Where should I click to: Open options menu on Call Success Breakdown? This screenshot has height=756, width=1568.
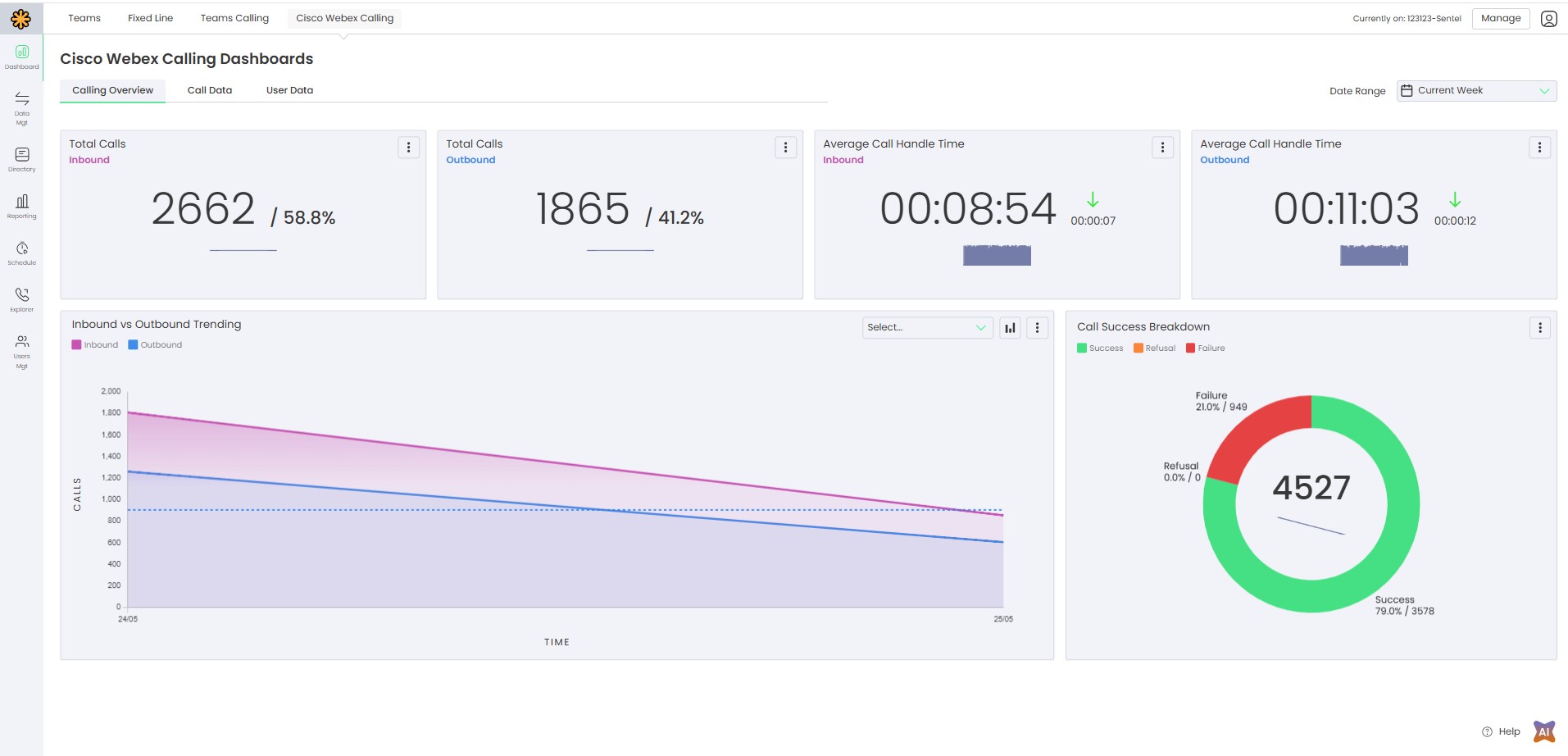pos(1540,328)
